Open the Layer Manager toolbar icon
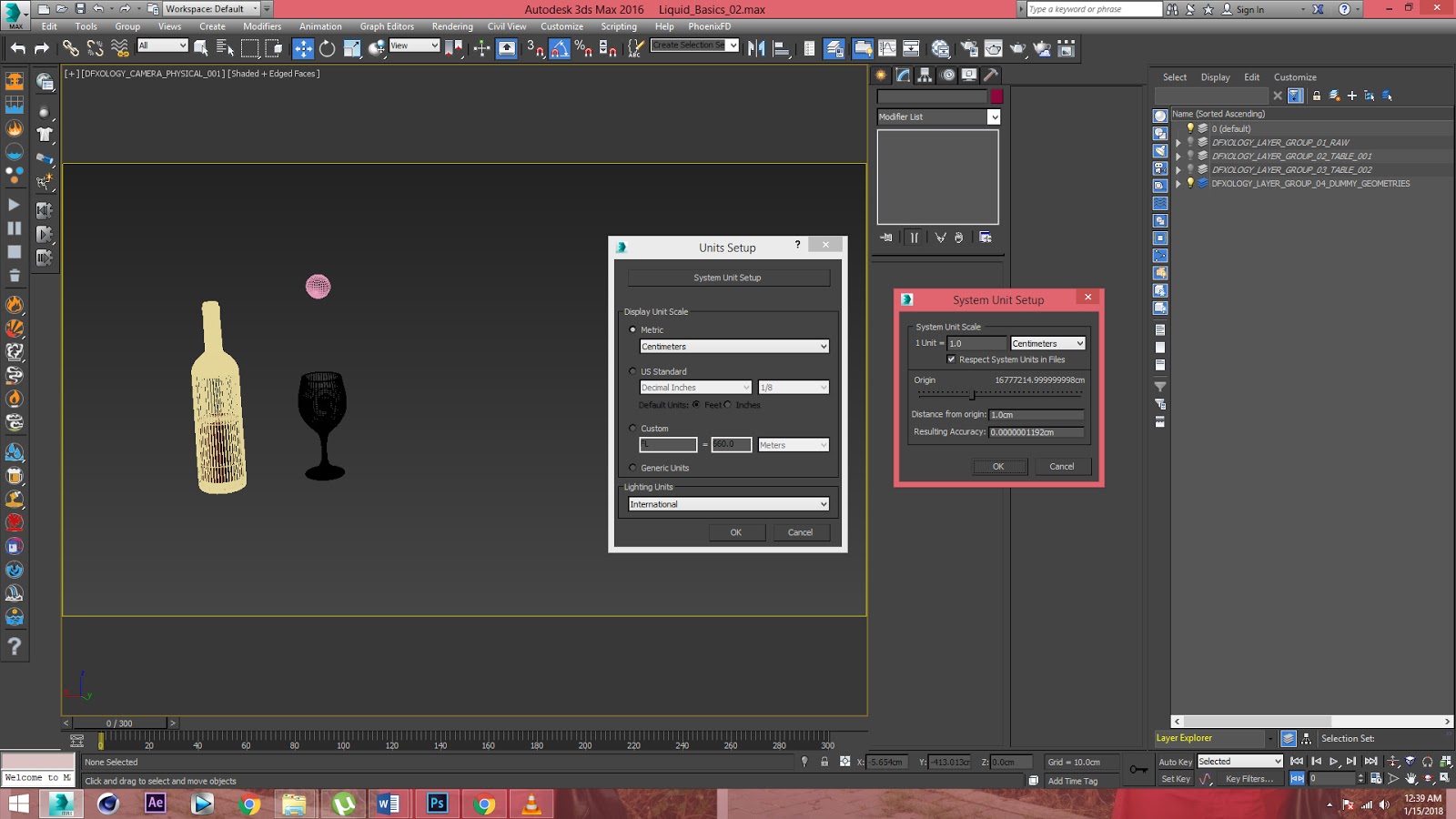The width and height of the screenshot is (1456, 819). pyautogui.click(x=835, y=48)
